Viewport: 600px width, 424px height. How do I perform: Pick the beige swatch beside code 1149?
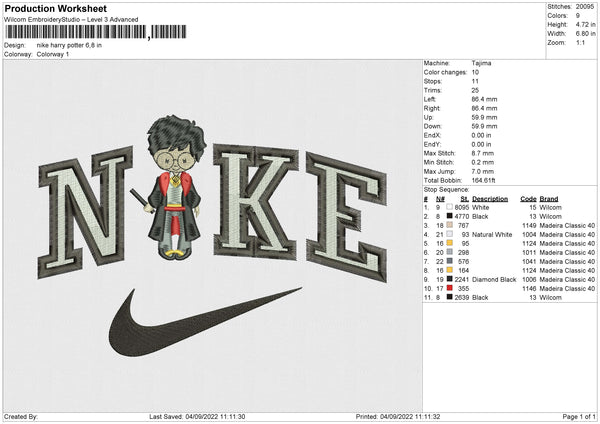(x=450, y=225)
